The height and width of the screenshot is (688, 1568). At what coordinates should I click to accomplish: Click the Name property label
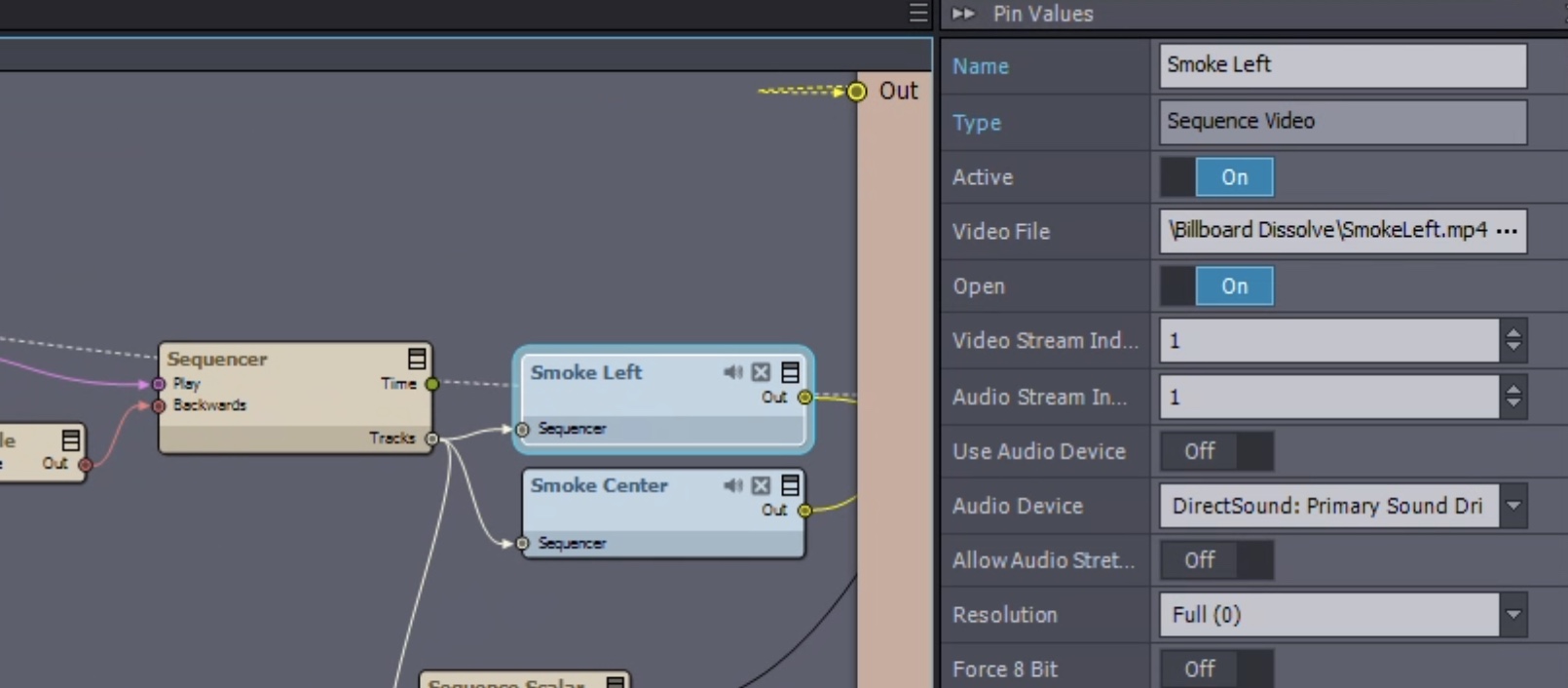point(980,66)
